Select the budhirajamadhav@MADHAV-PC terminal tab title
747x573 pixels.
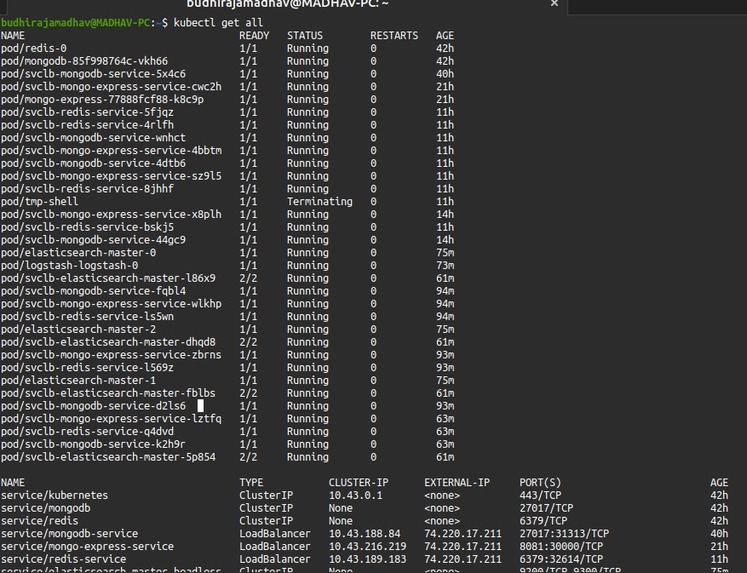click(x=287, y=4)
